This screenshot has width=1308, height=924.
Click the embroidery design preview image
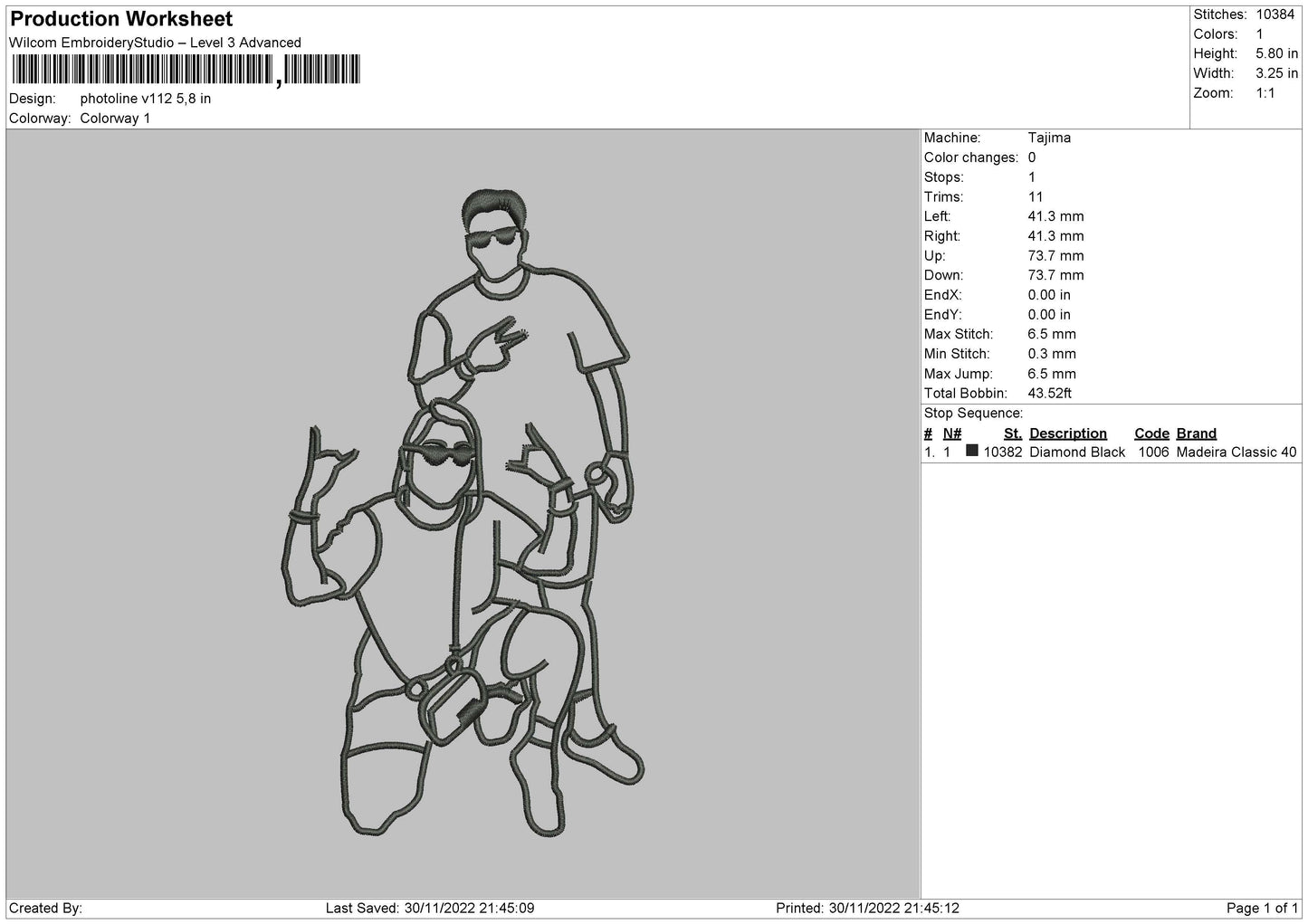463,513
